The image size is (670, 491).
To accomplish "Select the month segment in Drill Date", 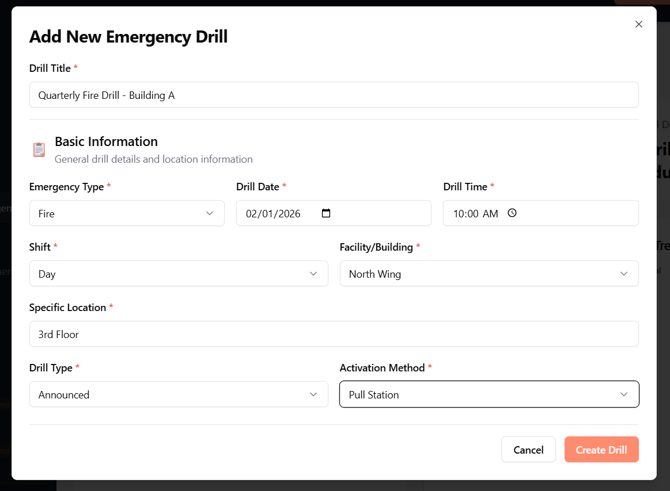I will click(252, 214).
